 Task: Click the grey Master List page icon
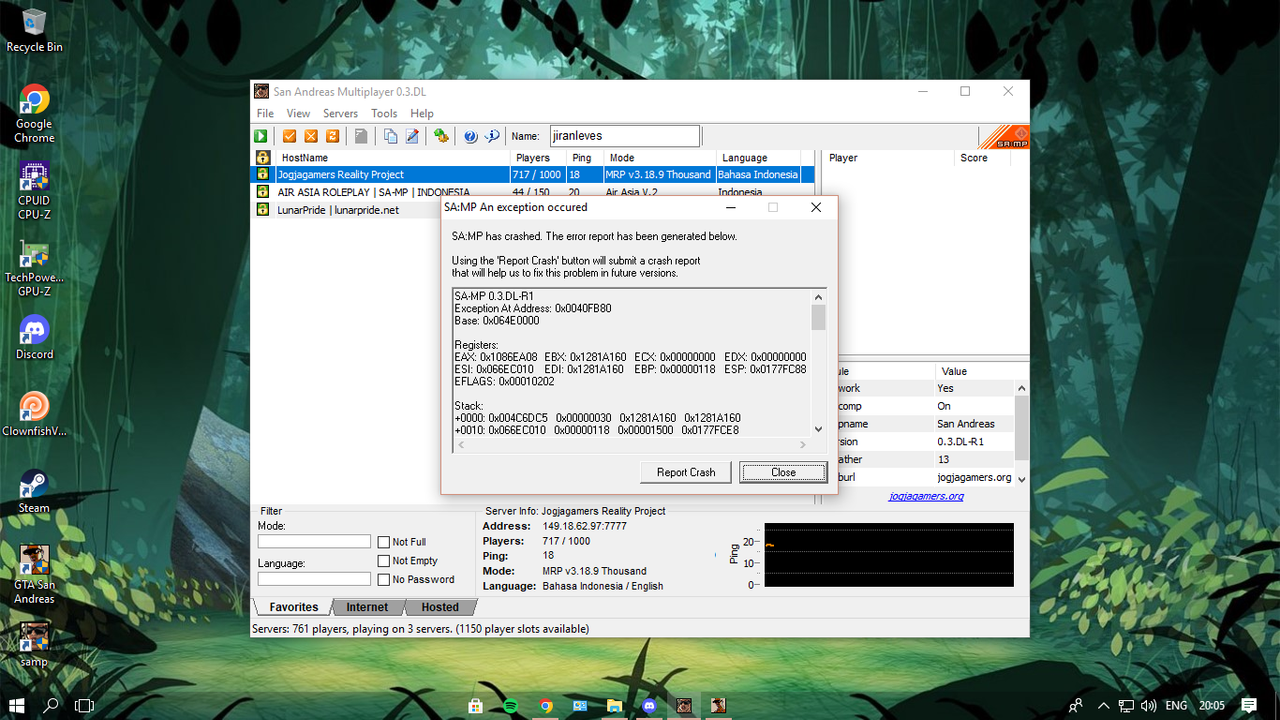coord(361,136)
